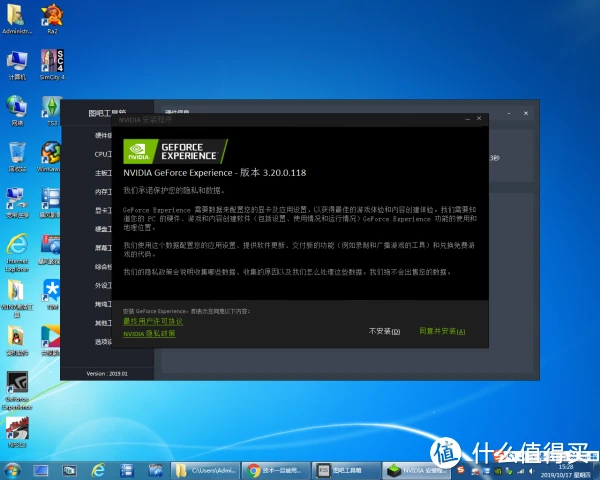Launch the SimCity 4 desktop shortcut
The height and width of the screenshot is (480, 600).
52,65
